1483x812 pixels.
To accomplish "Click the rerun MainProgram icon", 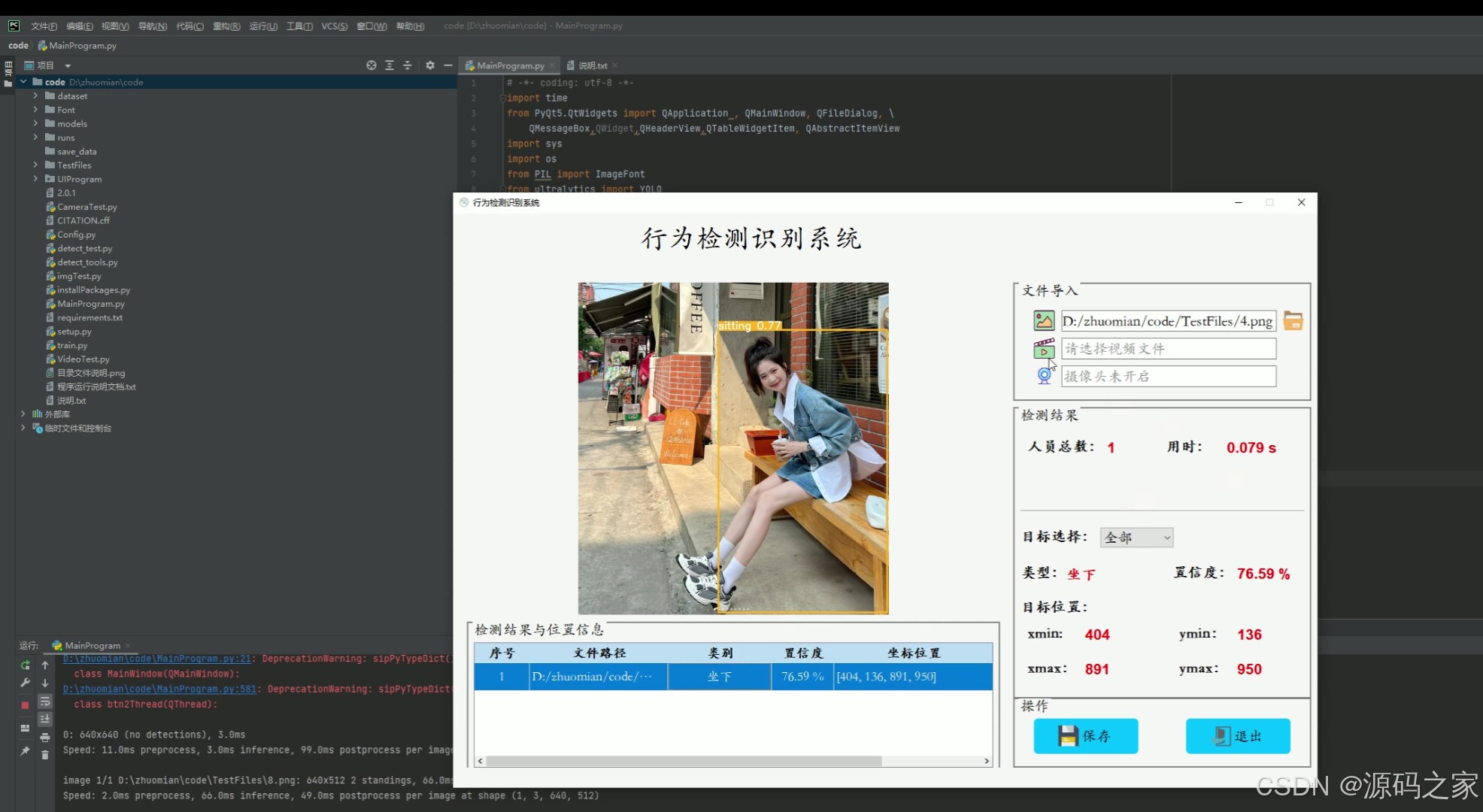I will coord(25,665).
